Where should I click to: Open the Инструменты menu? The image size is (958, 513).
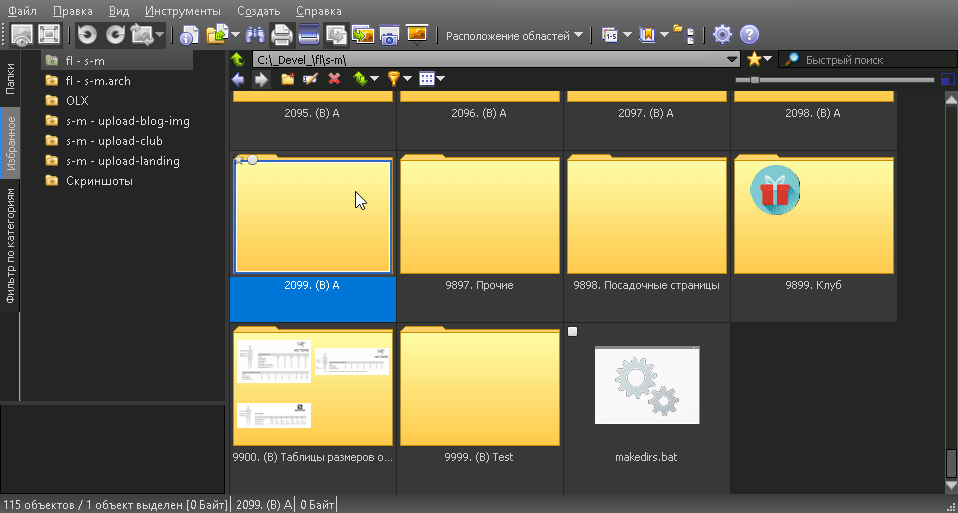pyautogui.click(x=182, y=11)
